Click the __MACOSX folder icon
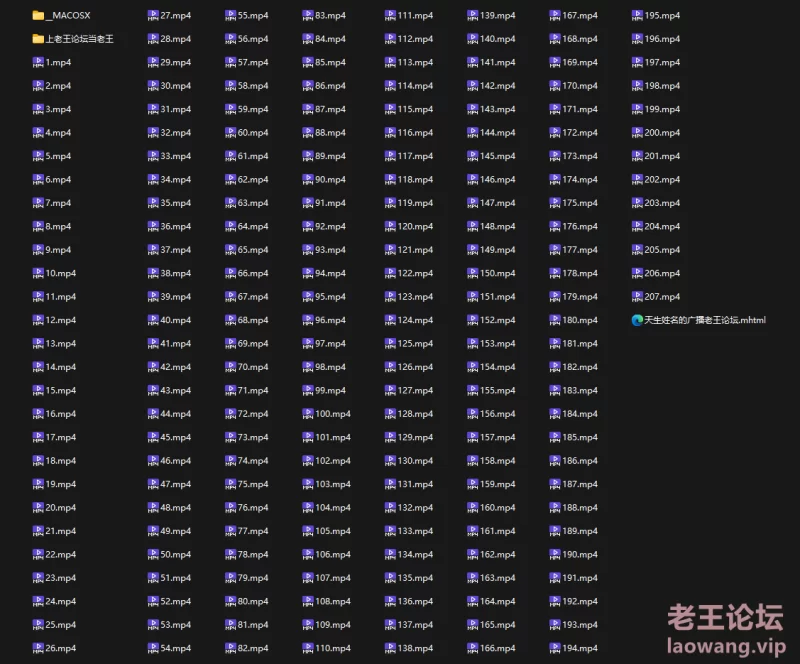The image size is (800, 664). coord(38,15)
